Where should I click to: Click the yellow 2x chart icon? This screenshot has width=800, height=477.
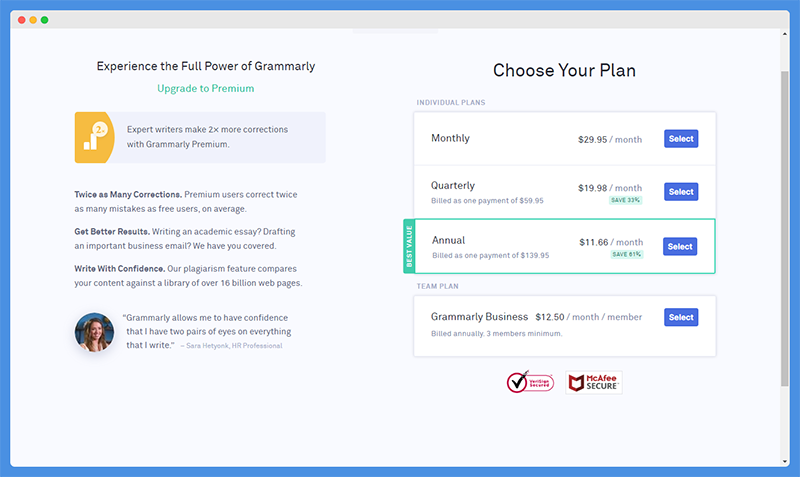point(94,137)
